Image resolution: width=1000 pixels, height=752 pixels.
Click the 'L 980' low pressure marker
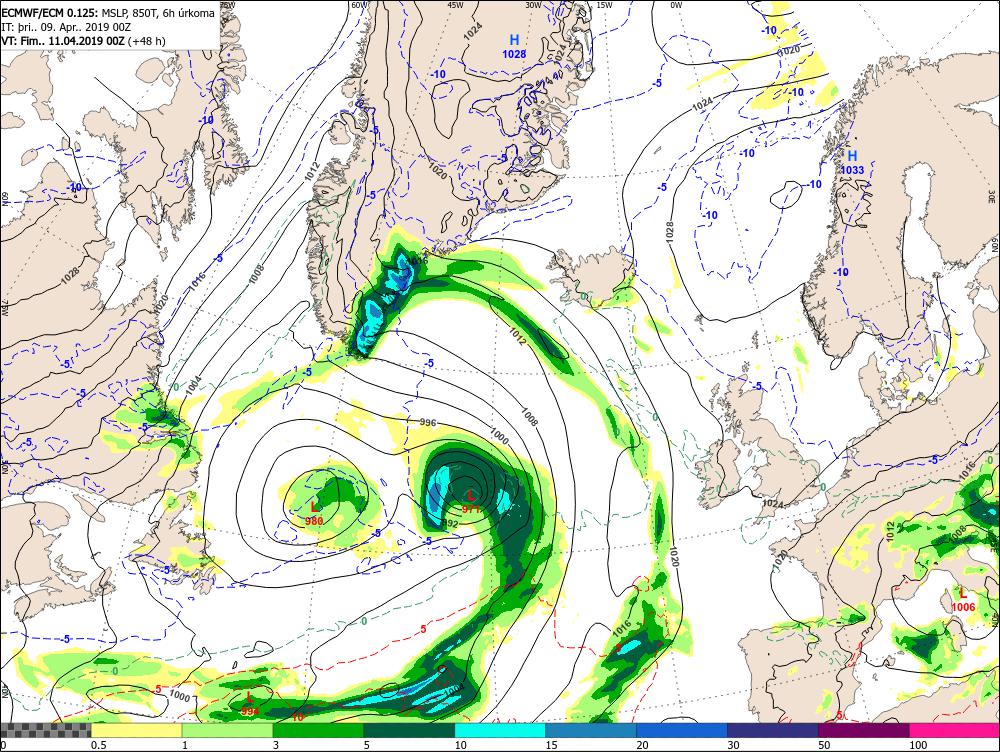(x=314, y=513)
